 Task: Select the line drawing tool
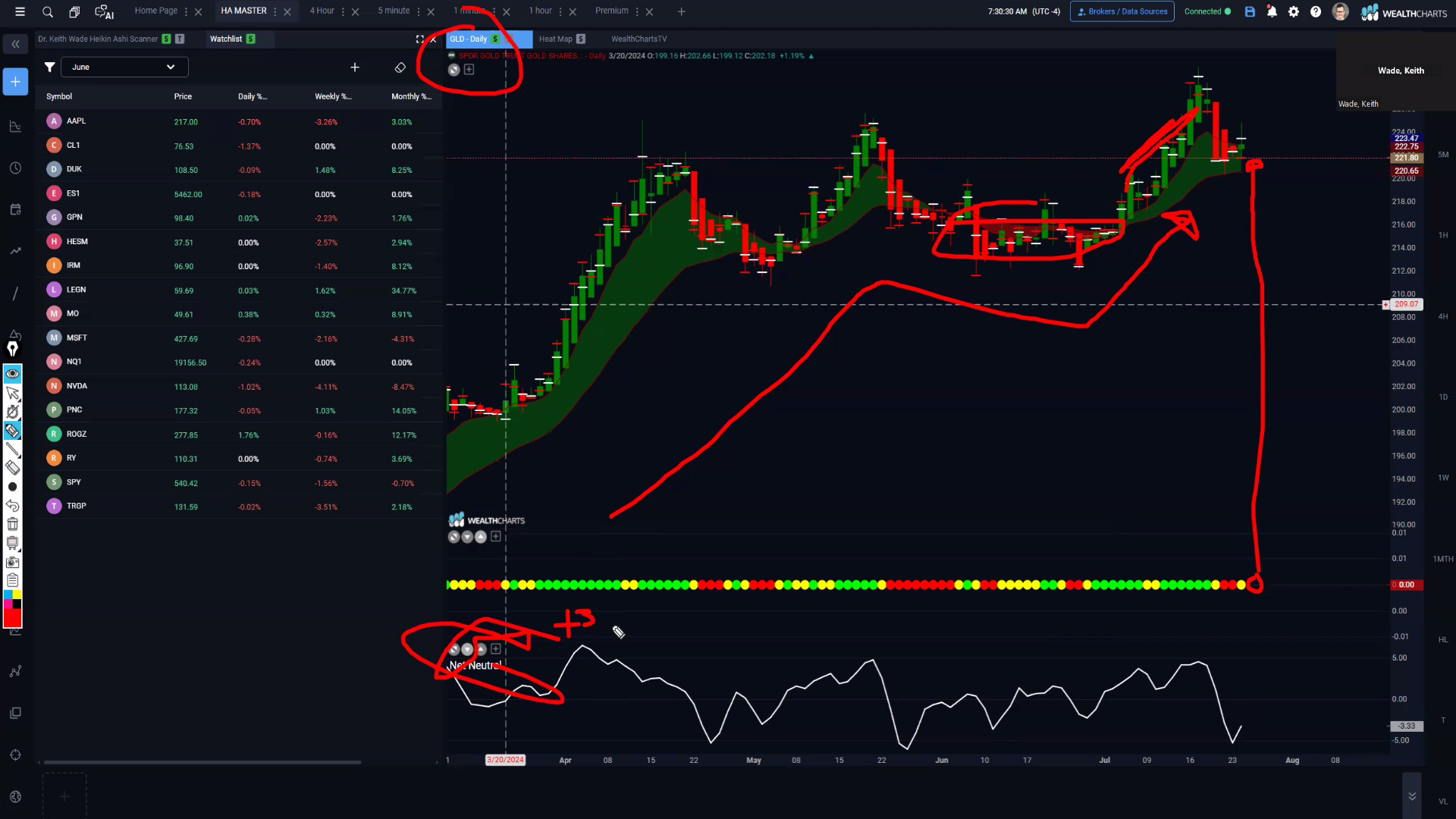[x=13, y=450]
